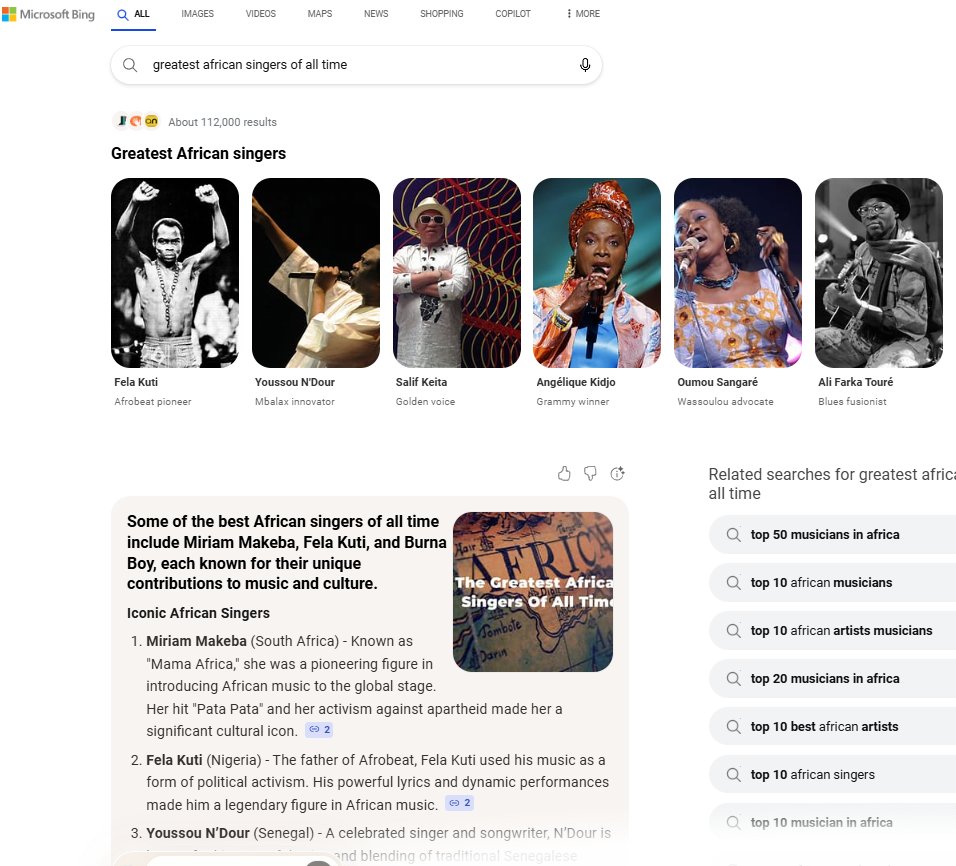Open the Fela Kuti photo card
The height and width of the screenshot is (866, 956).
point(175,273)
